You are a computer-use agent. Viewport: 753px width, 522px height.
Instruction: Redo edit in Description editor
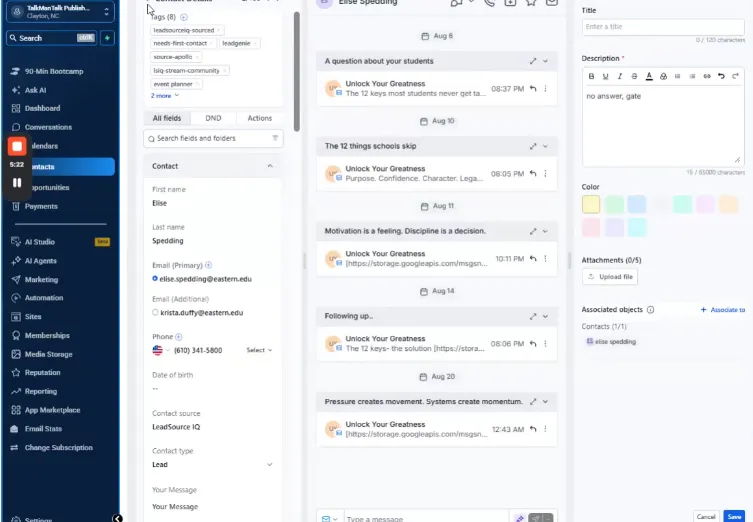tap(735, 76)
